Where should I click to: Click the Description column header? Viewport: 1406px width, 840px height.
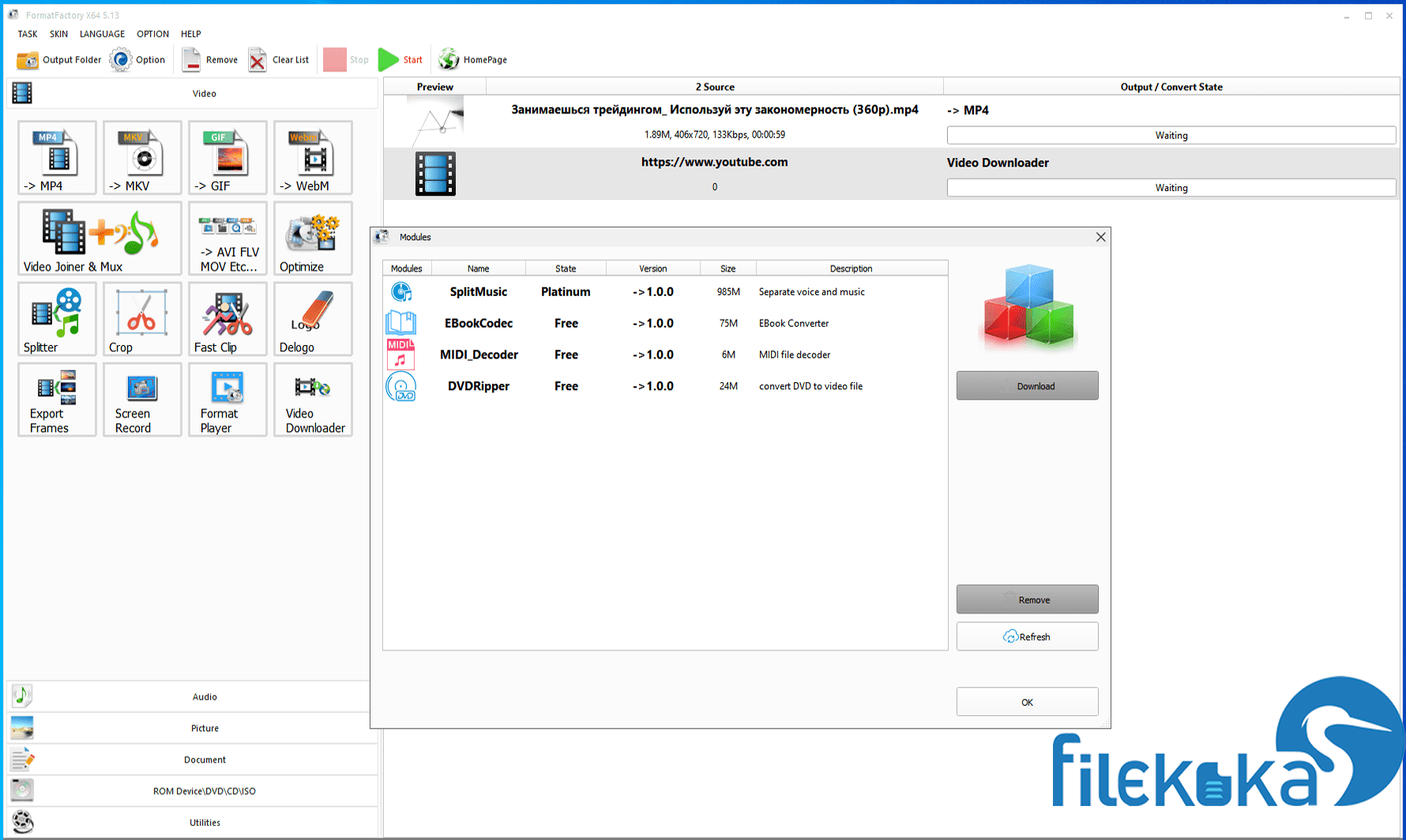click(851, 268)
